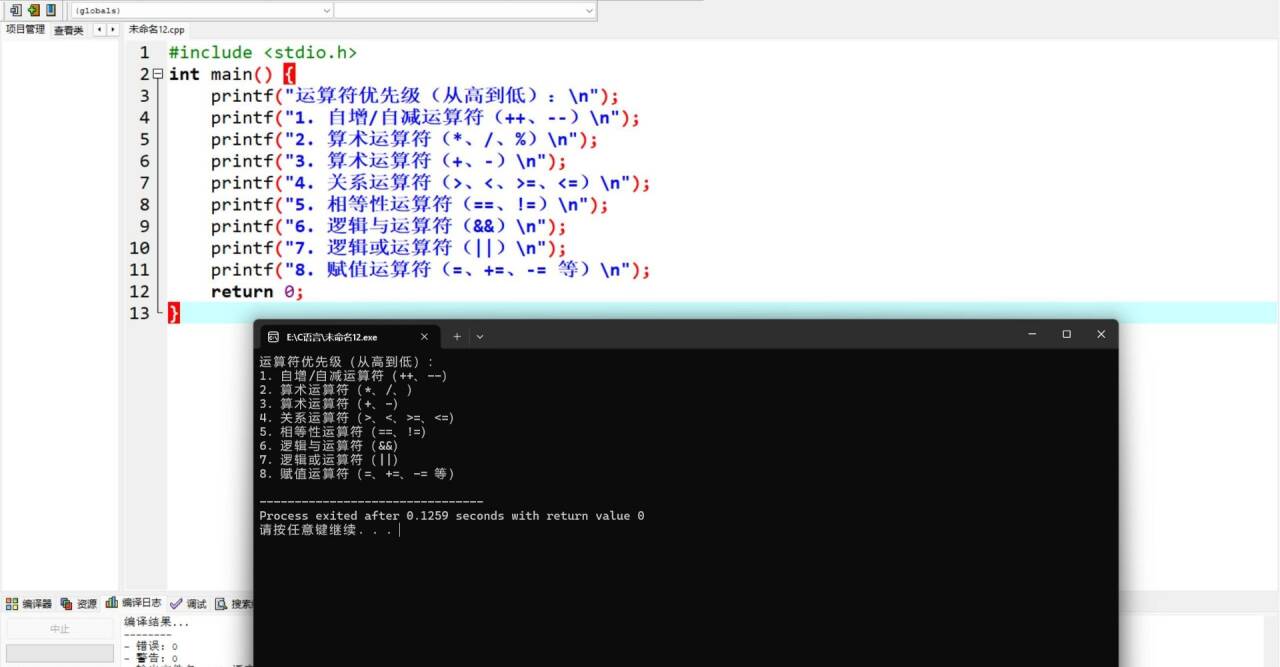The width and height of the screenshot is (1280, 667).
Task: Switch to the 查看类 tab
Action: coord(69,29)
